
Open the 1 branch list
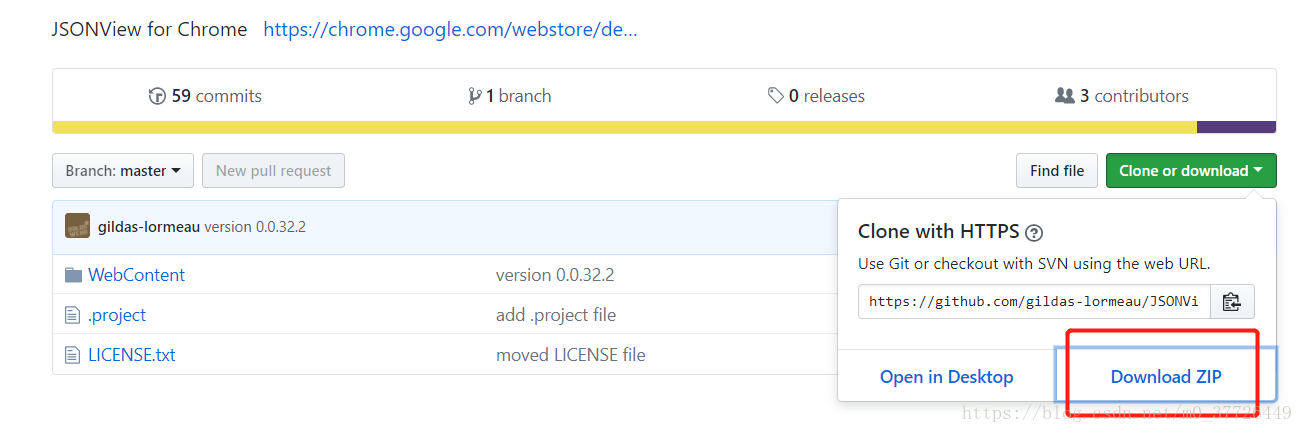(510, 96)
